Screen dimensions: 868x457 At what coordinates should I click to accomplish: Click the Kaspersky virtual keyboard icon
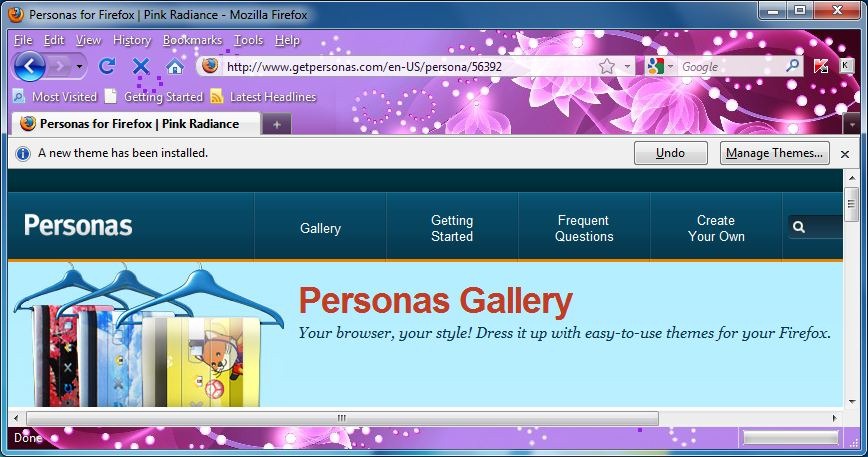tap(845, 66)
